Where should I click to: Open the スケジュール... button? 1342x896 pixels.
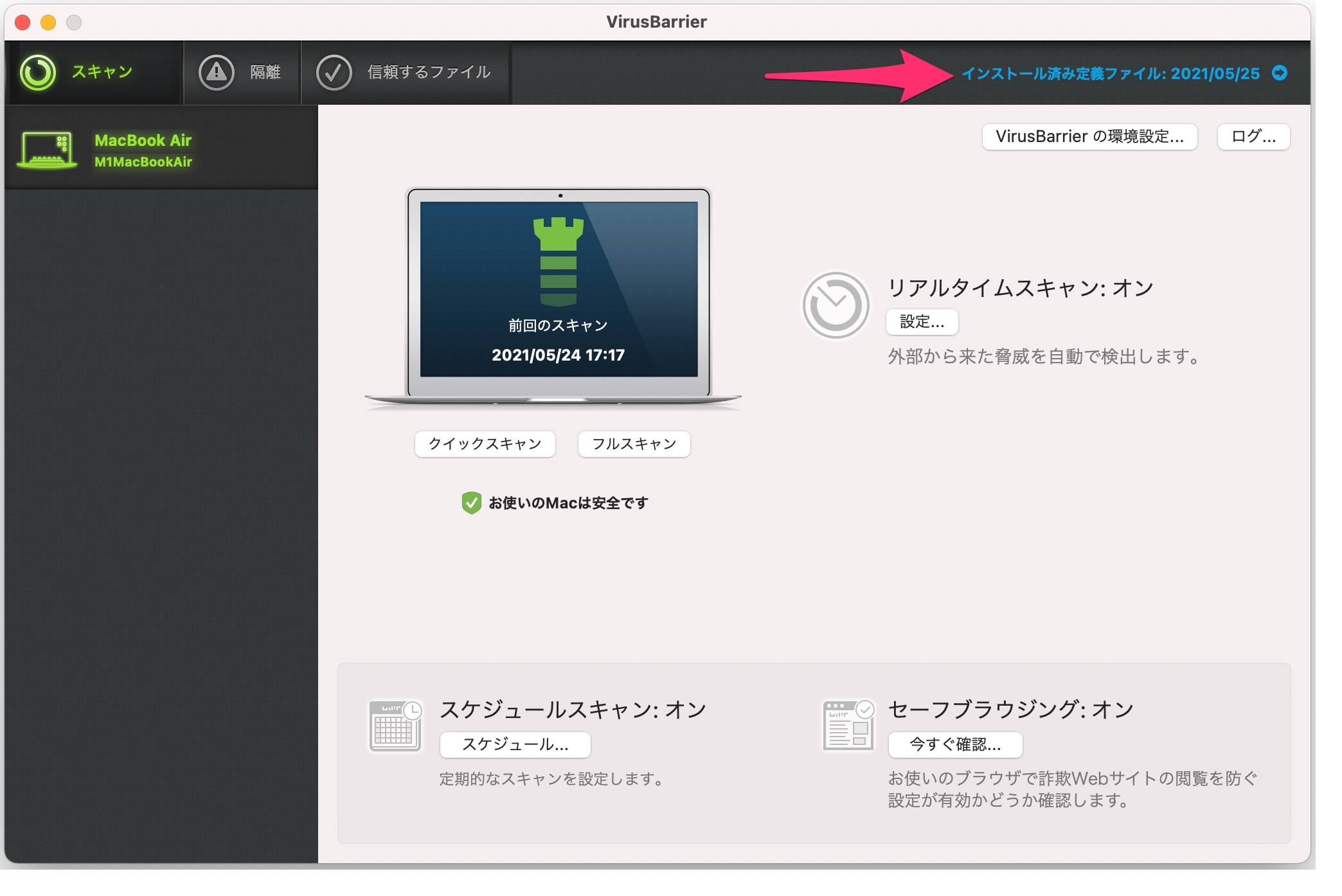(515, 745)
